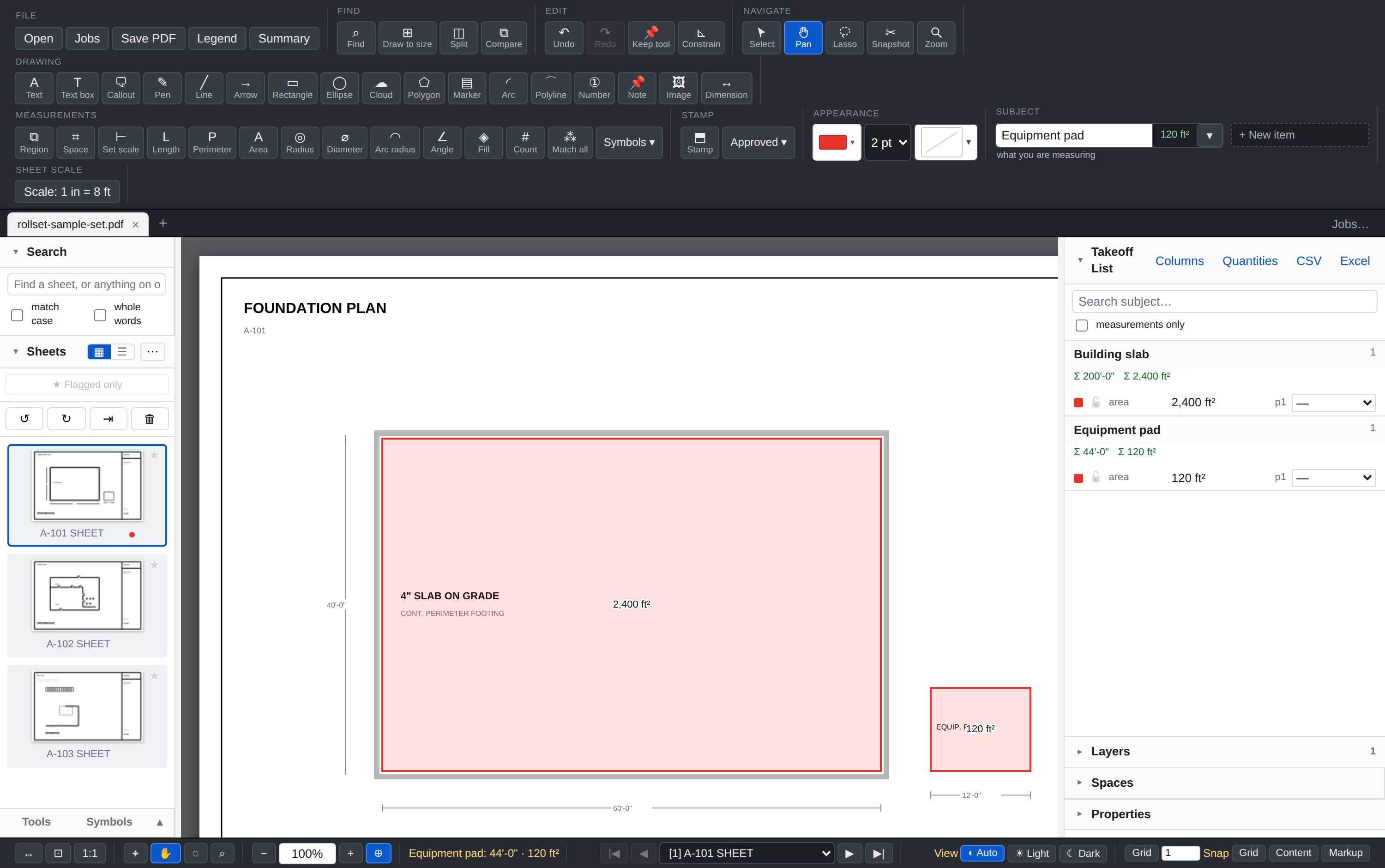Select the Polygon drawing tool
This screenshot has width=1385, height=868.
[x=424, y=88]
